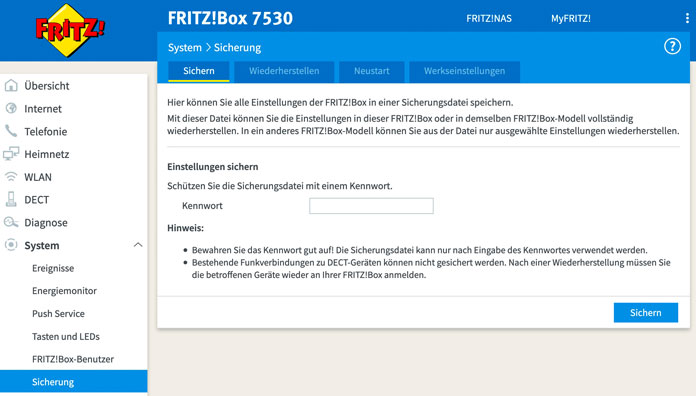
Task: Open Diagnose in the sidebar
Action: [x=46, y=222]
